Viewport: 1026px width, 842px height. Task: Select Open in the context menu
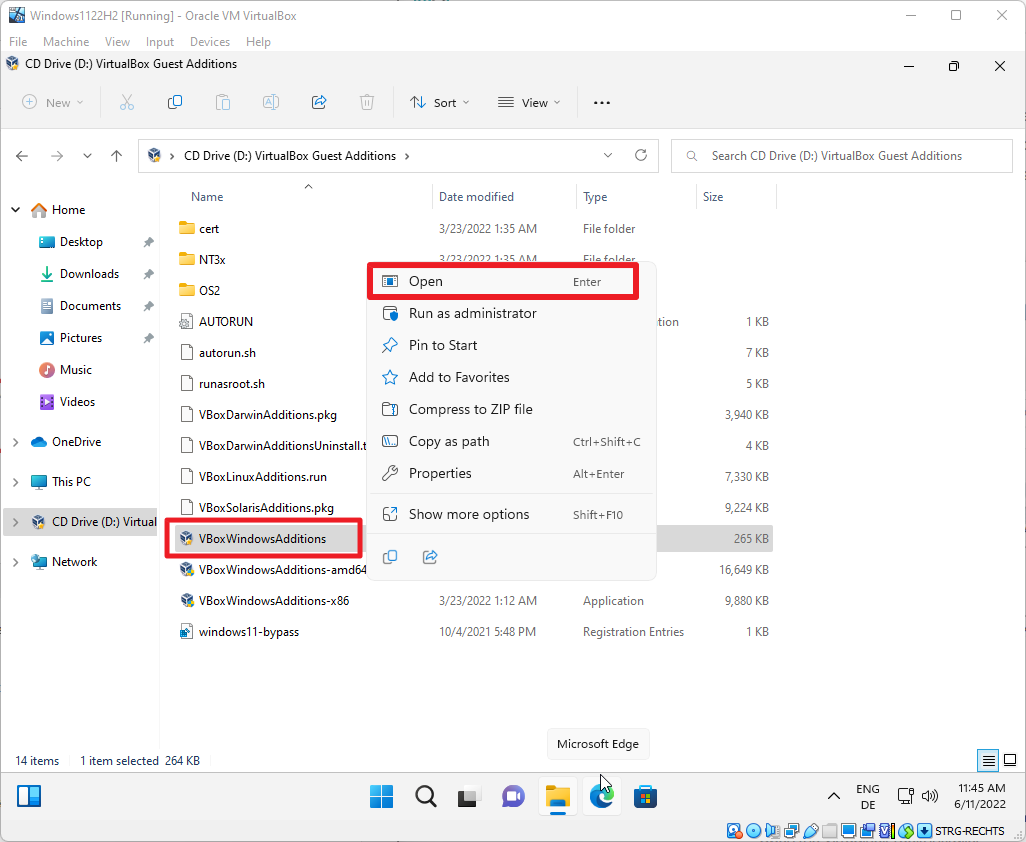(503, 281)
